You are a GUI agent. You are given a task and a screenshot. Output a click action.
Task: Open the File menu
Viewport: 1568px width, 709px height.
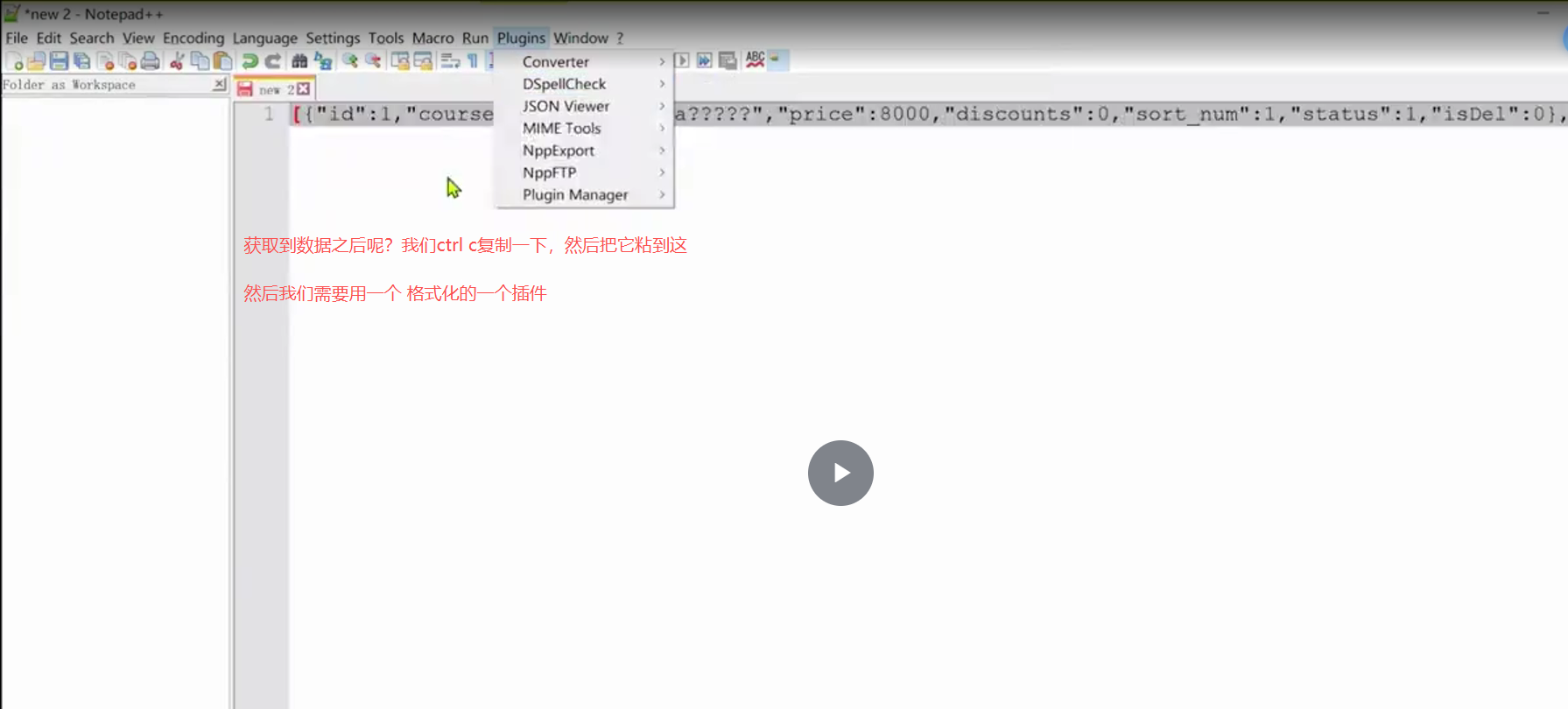(x=17, y=38)
